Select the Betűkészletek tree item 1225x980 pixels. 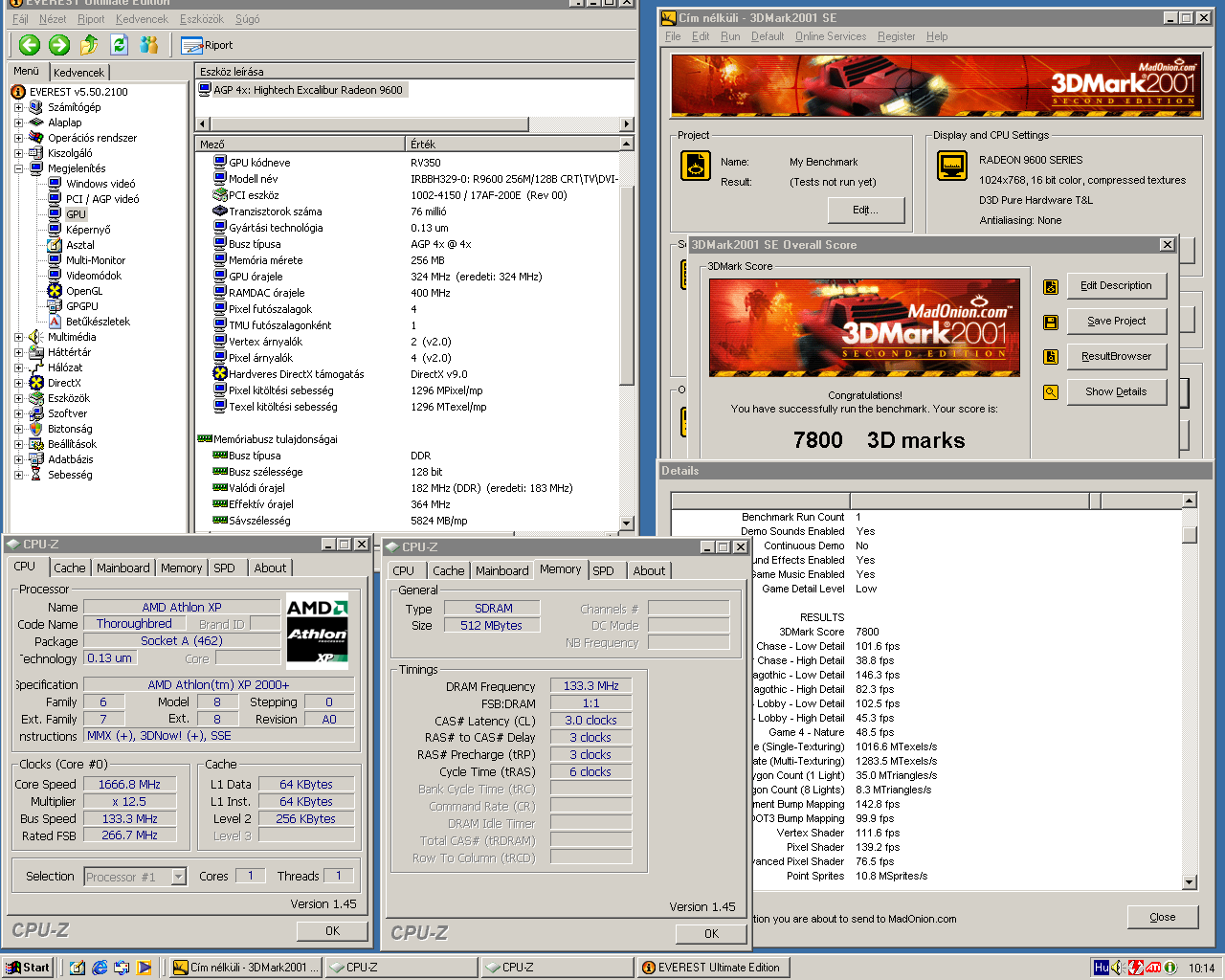pyautogui.click(x=98, y=322)
